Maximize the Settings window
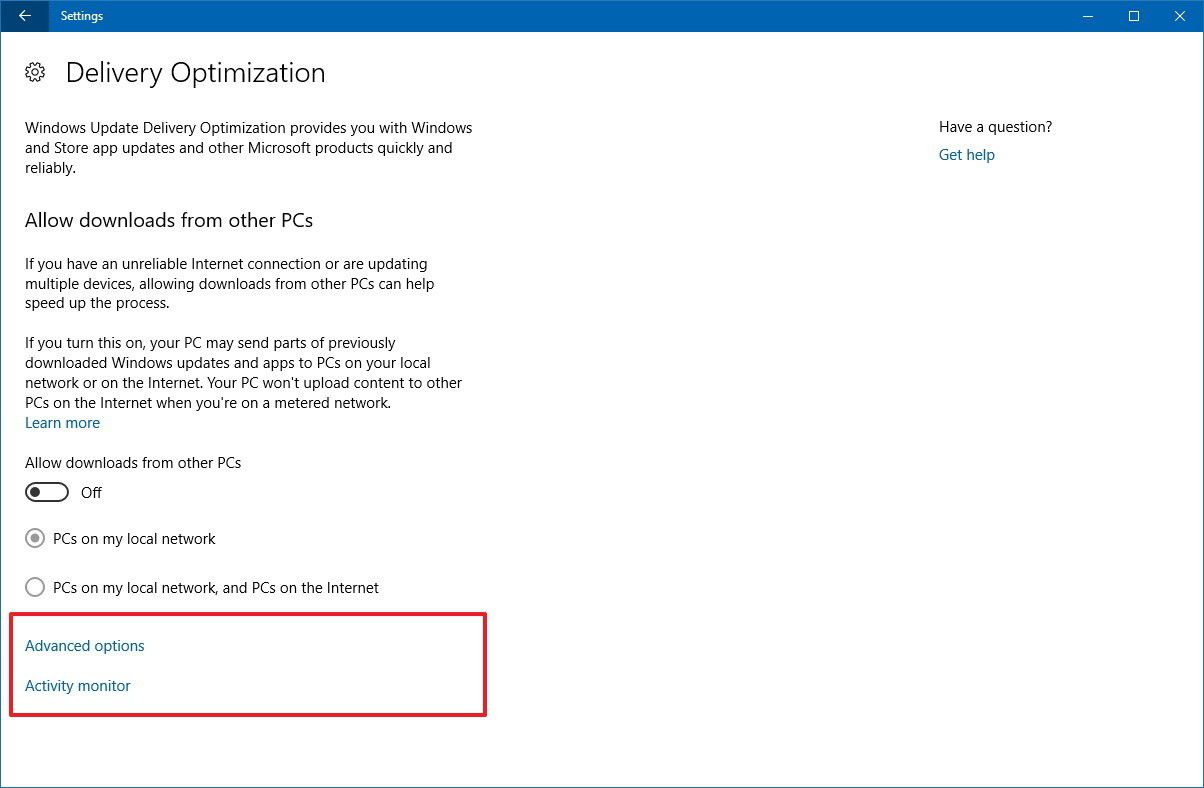 click(x=1134, y=16)
